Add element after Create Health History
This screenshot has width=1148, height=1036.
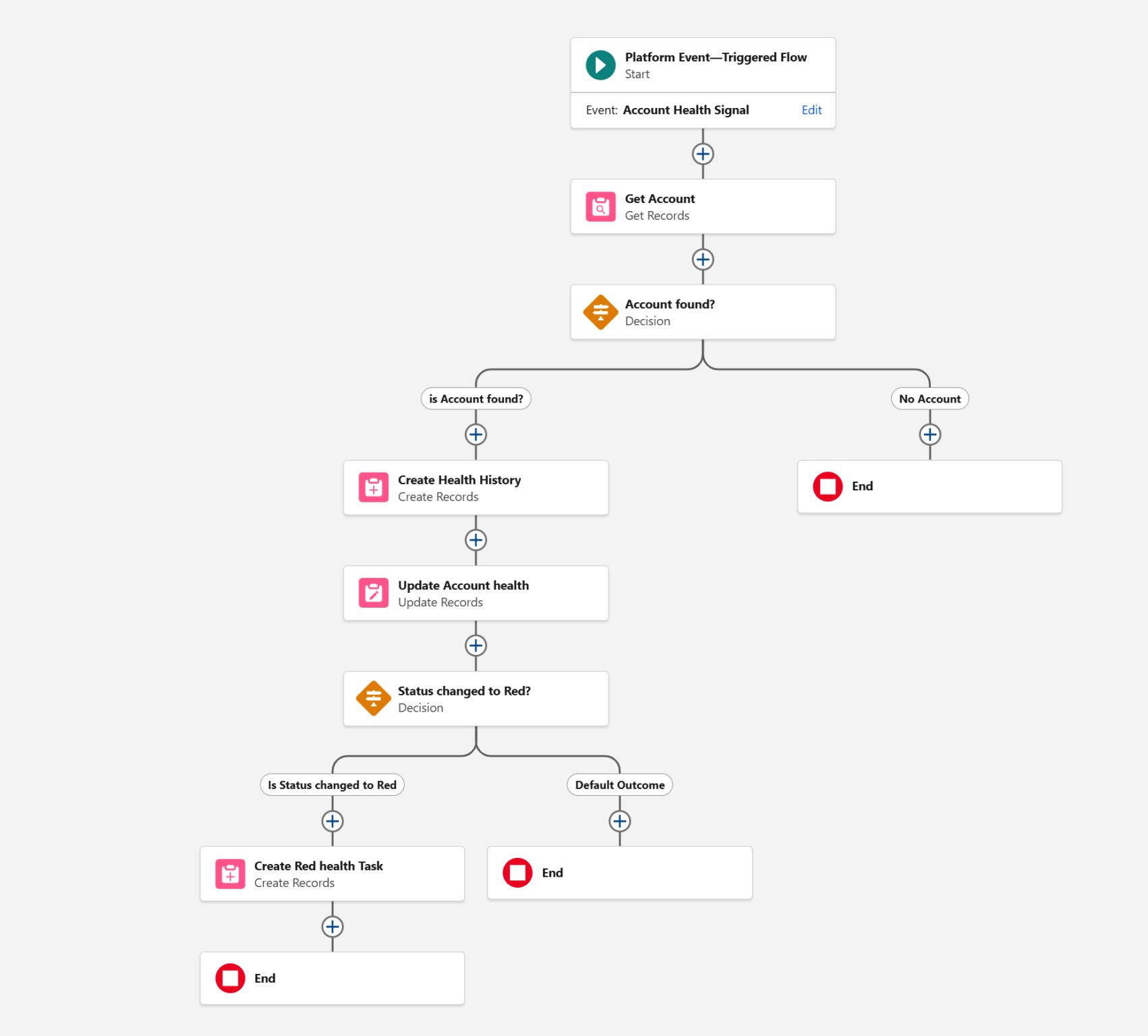click(476, 540)
